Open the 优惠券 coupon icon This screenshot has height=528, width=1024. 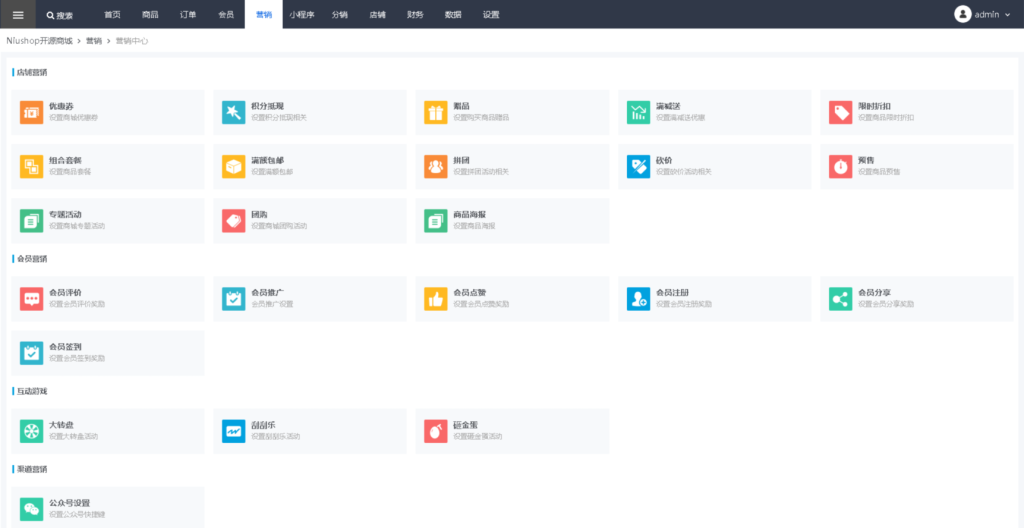point(31,113)
